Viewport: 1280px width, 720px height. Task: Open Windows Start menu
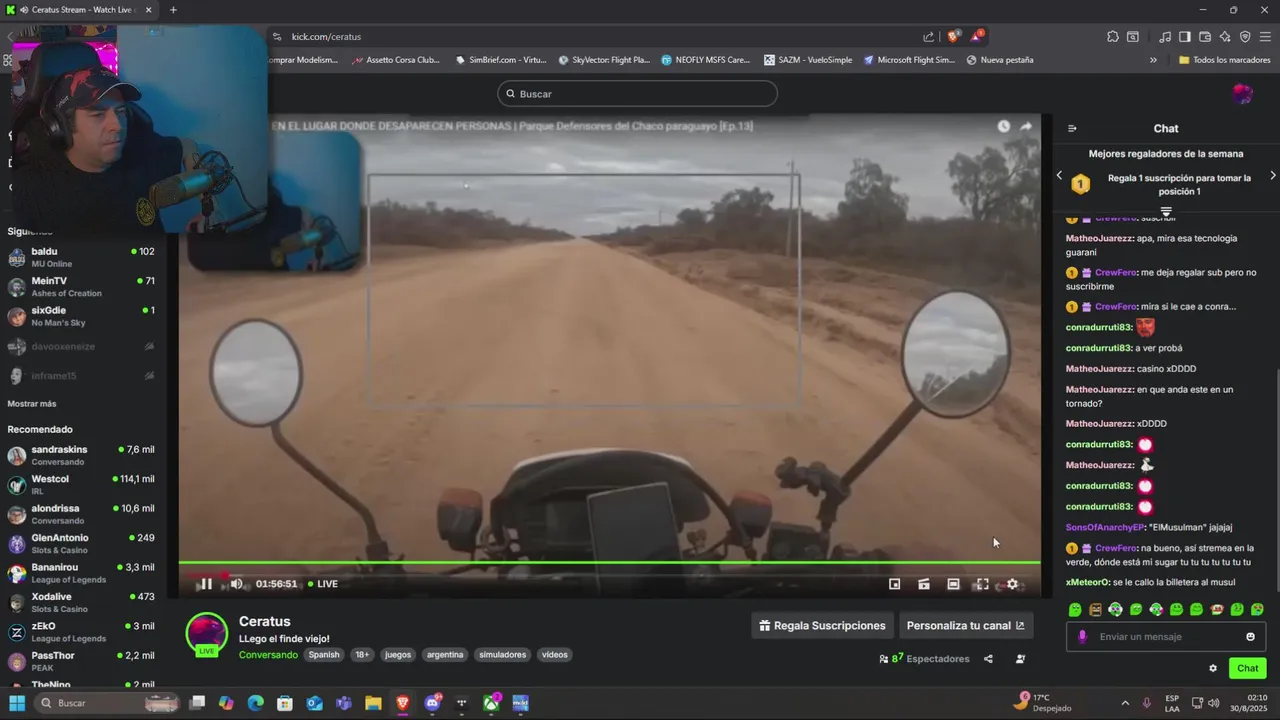pyautogui.click(x=17, y=703)
